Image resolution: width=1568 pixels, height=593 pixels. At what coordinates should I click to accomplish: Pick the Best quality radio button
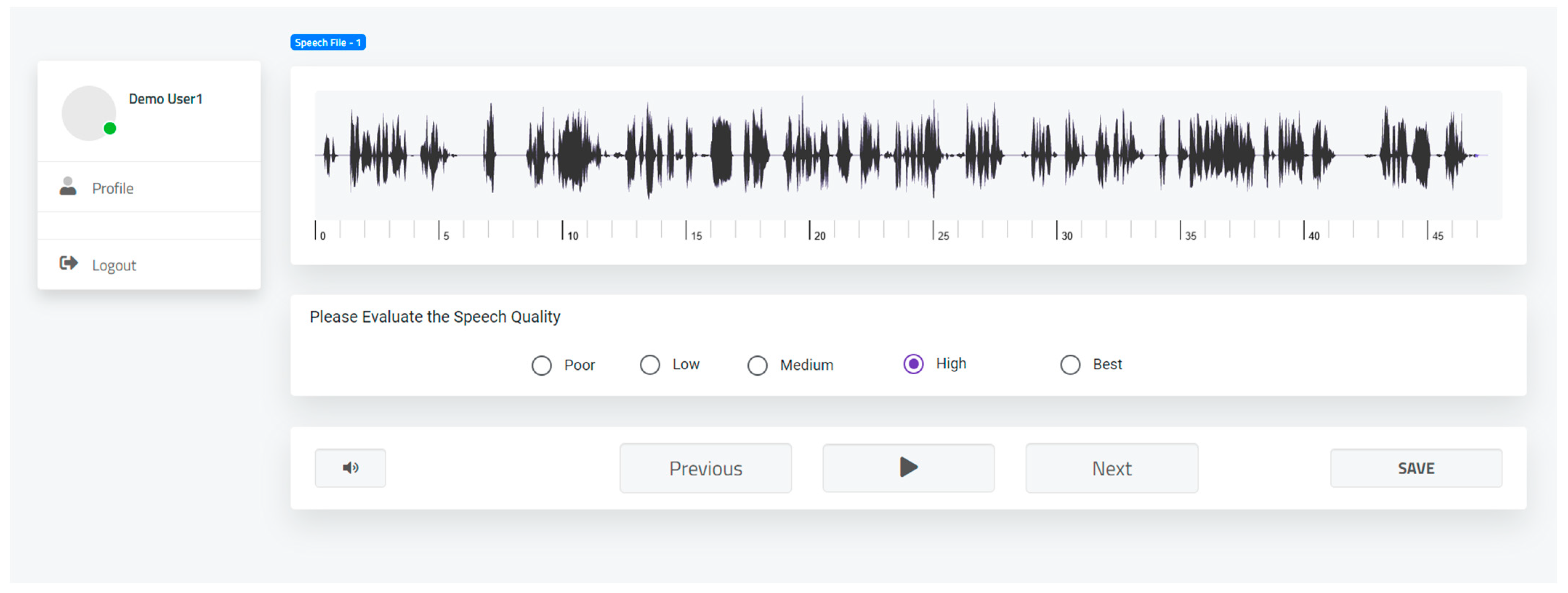pos(1070,365)
